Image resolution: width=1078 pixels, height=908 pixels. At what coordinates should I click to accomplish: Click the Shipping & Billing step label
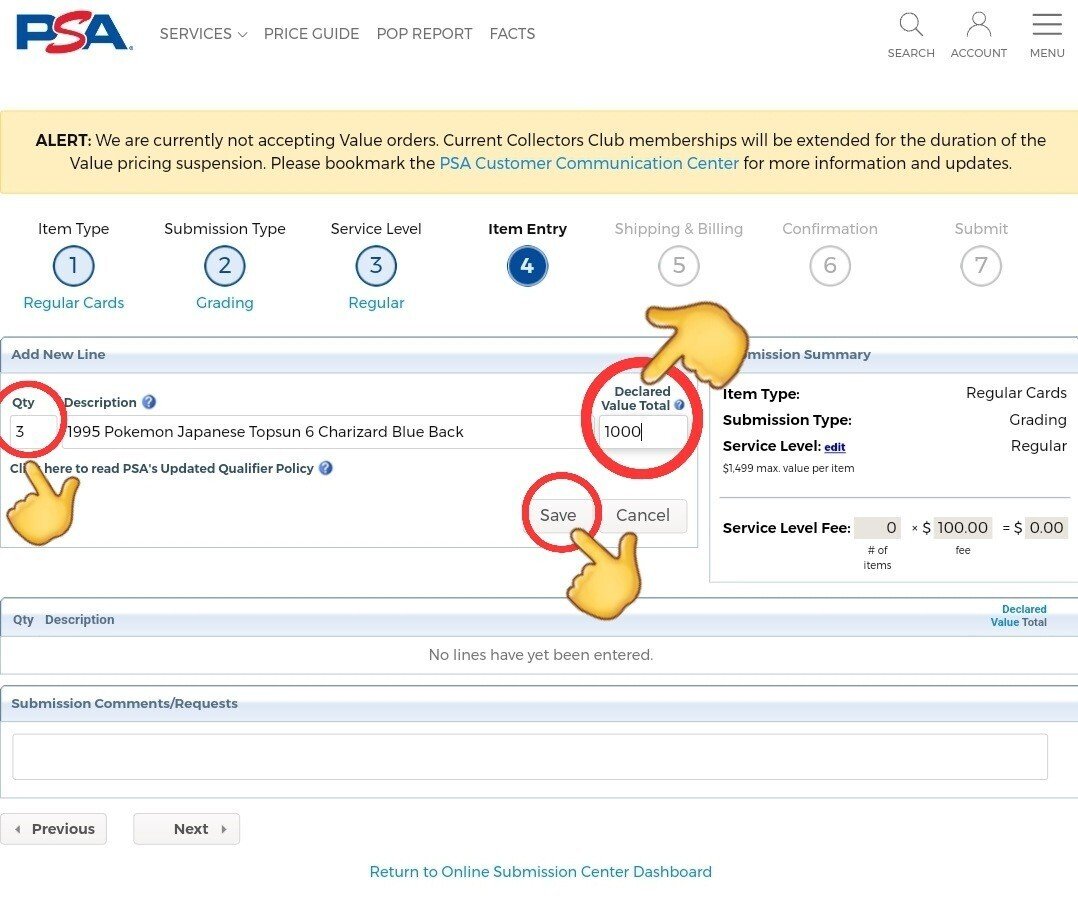click(679, 229)
